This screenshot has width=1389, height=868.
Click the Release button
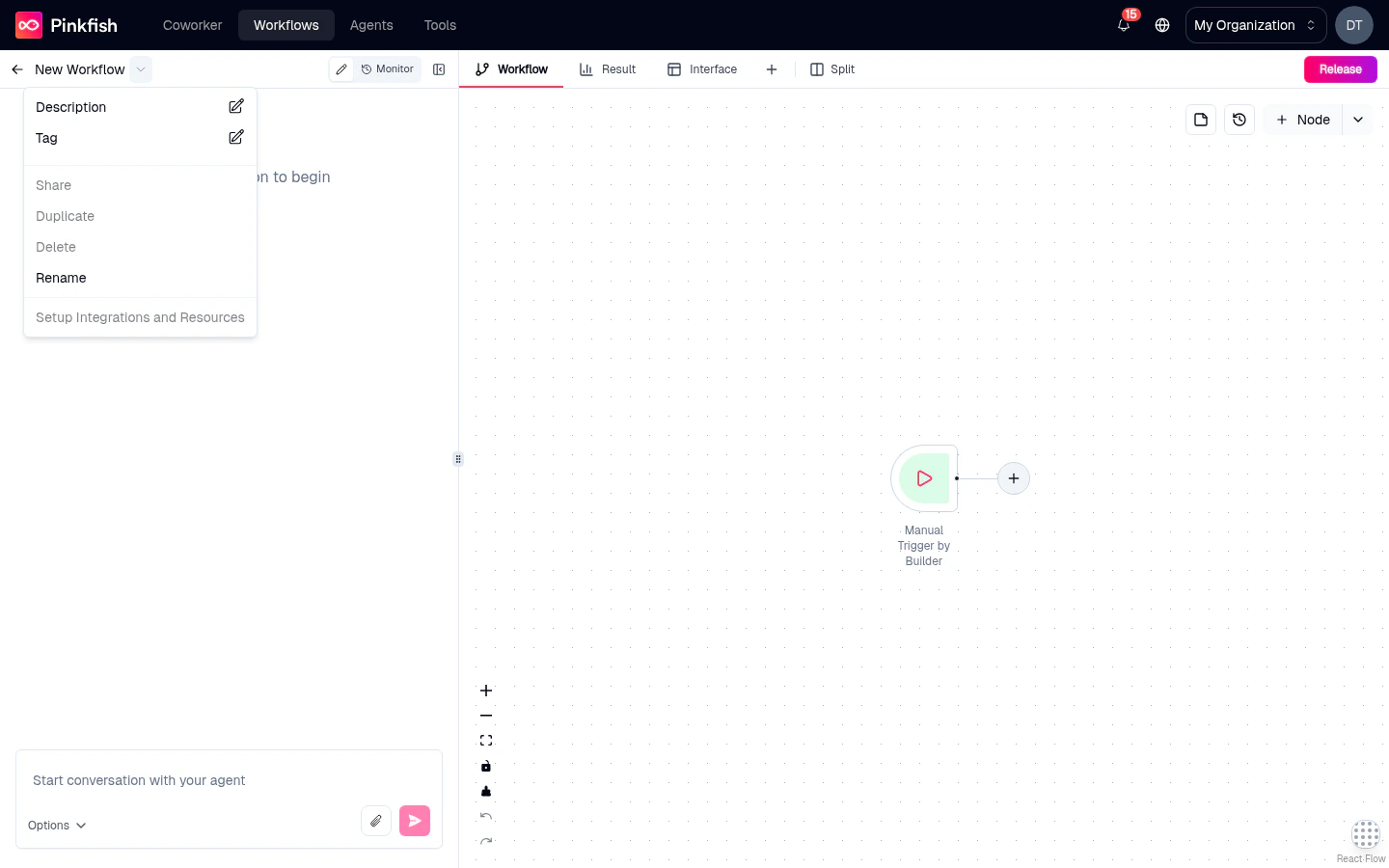[1340, 69]
